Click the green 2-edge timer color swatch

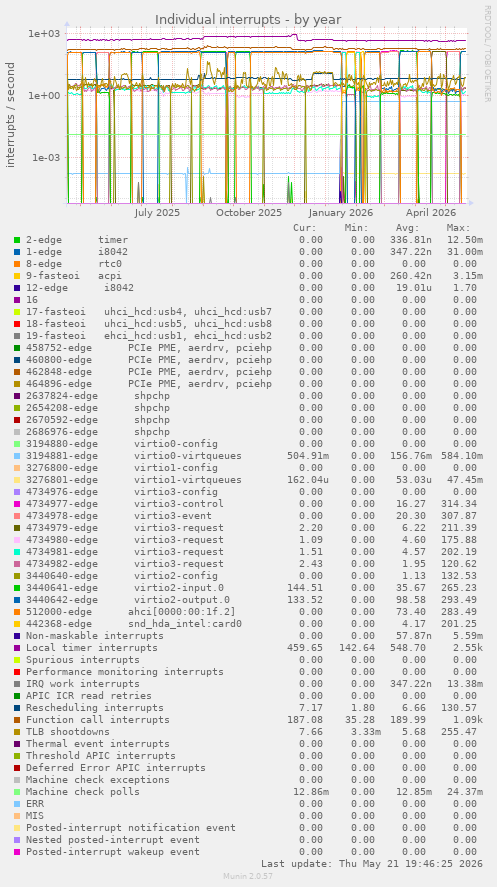(x=17, y=240)
